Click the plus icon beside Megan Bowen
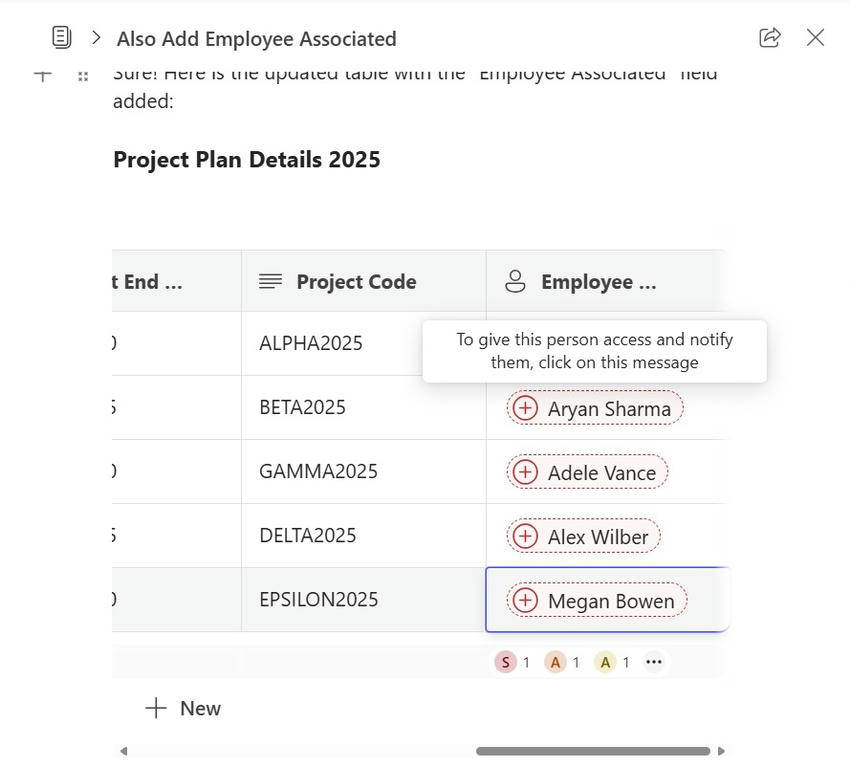Viewport: 850px width, 767px height. click(x=524, y=599)
